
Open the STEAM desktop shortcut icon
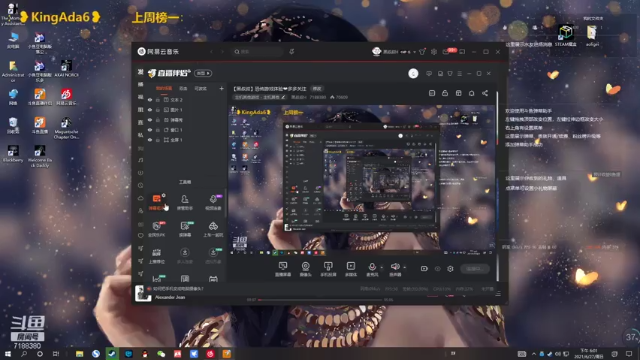566,35
